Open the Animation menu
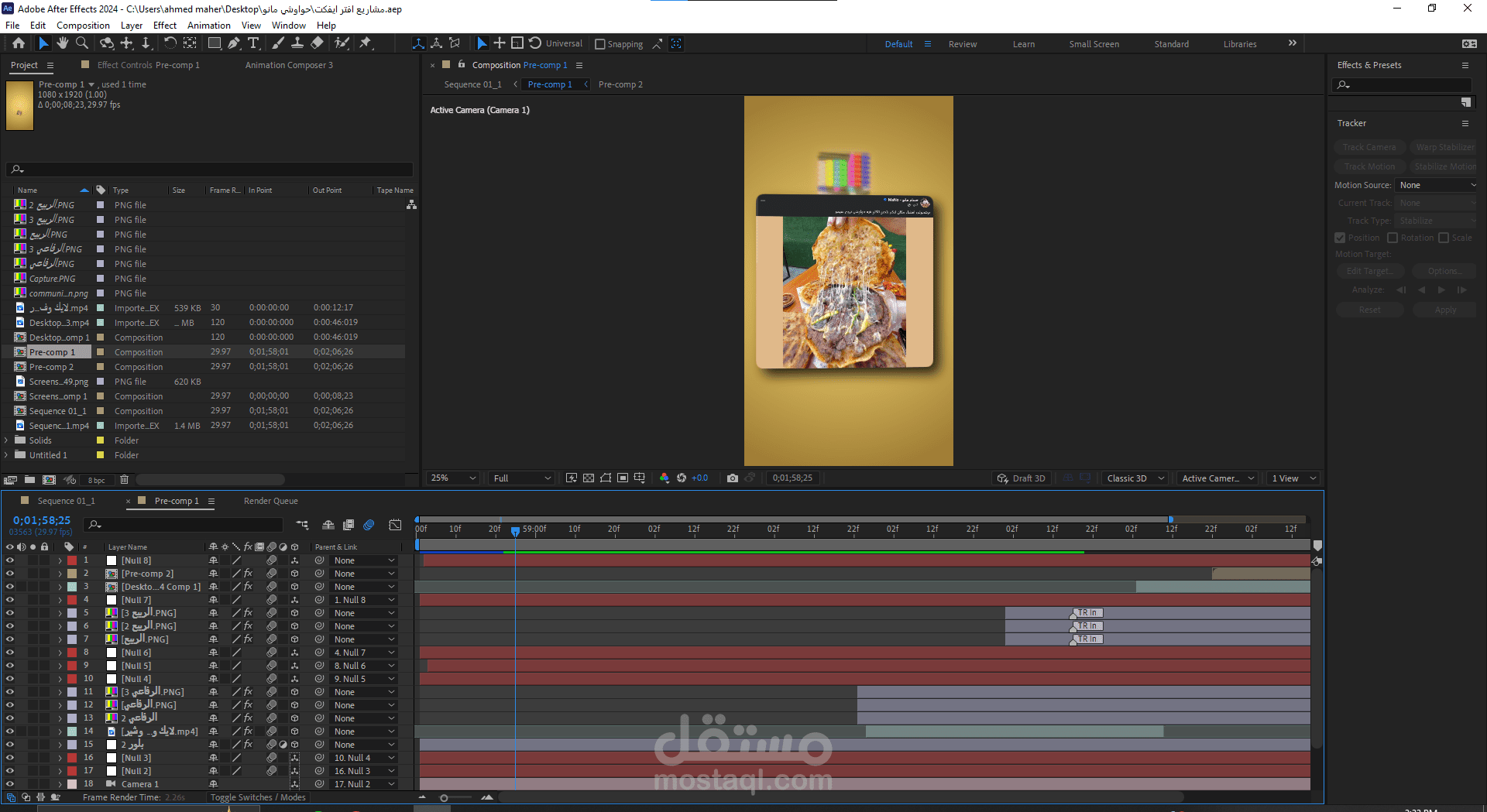Viewport: 1487px width, 812px height. (x=208, y=26)
